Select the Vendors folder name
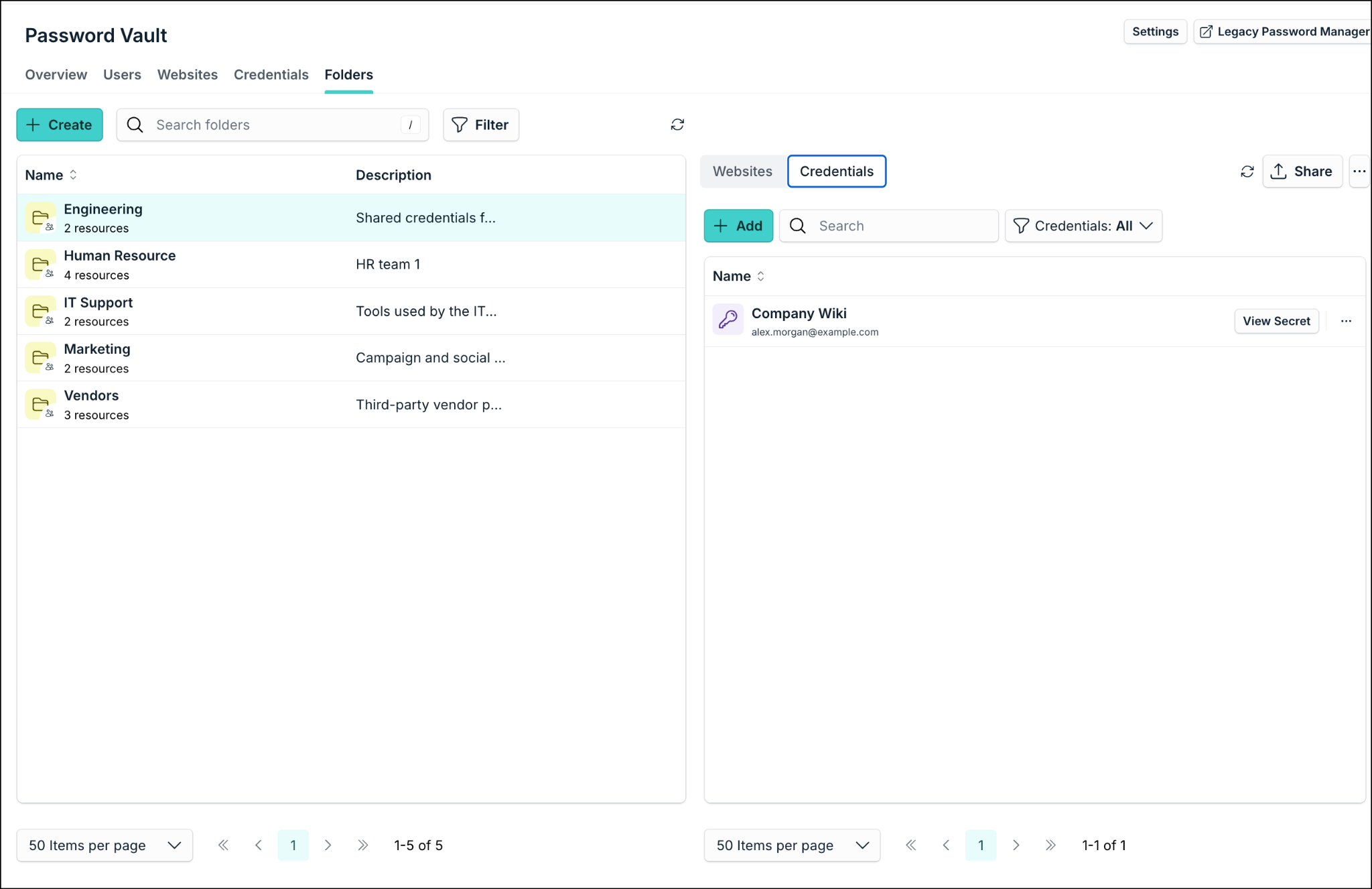This screenshot has width=1372, height=889. point(91,395)
